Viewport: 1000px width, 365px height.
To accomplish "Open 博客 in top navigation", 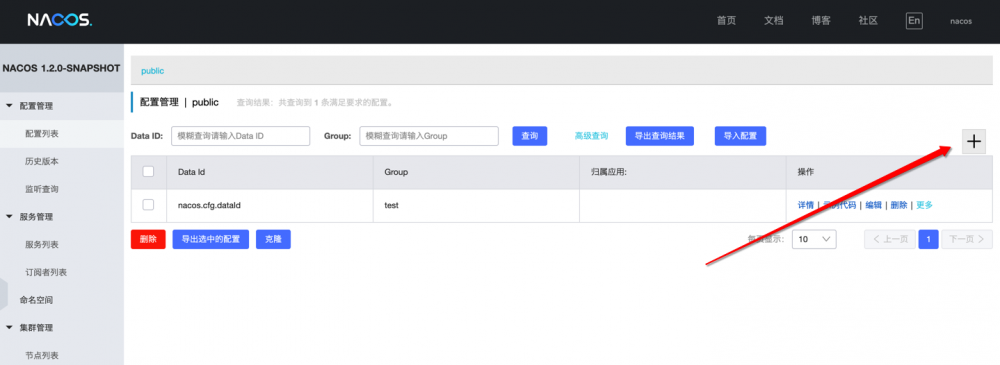I will click(x=821, y=20).
